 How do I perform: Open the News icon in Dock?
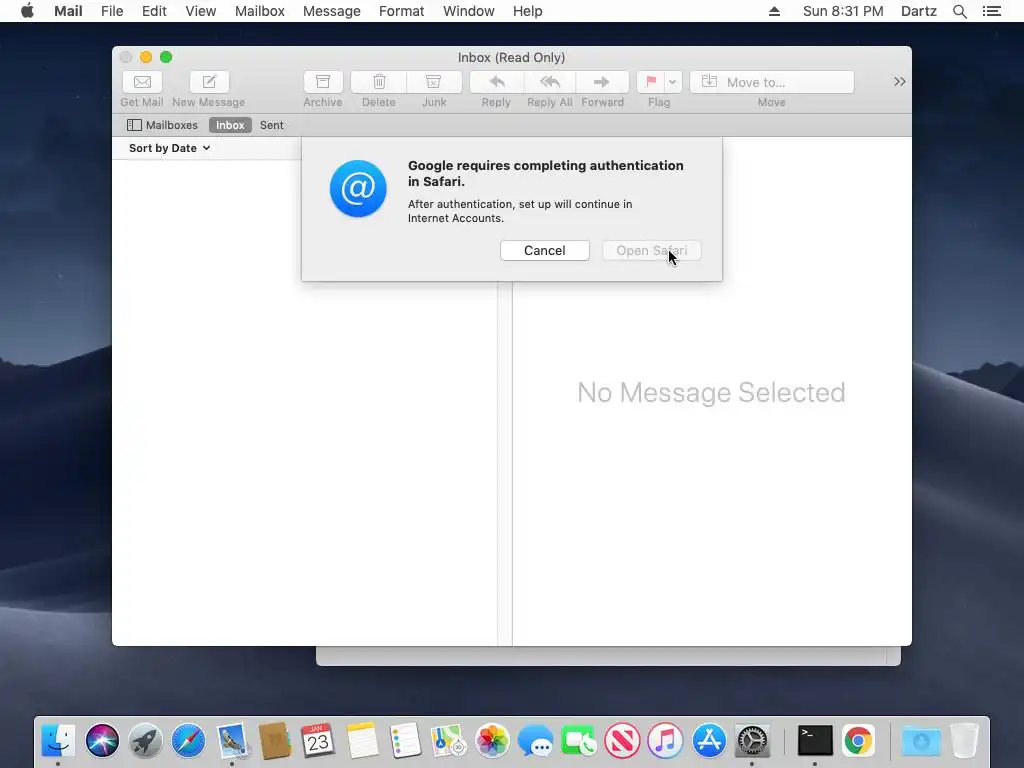coord(622,741)
